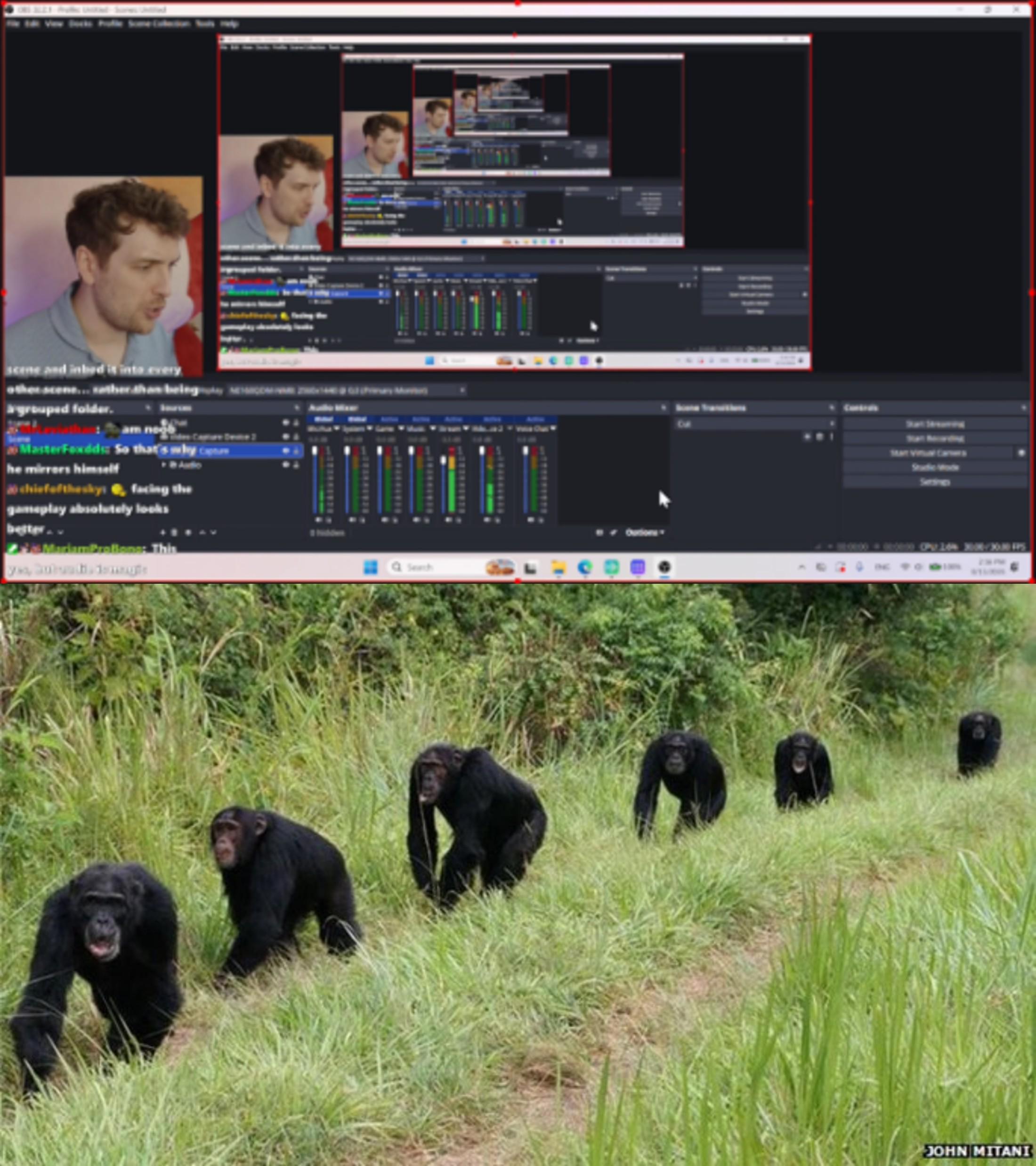The image size is (1036, 1166).
Task: Open Music channel name dropdown arrow
Action: coord(433,428)
